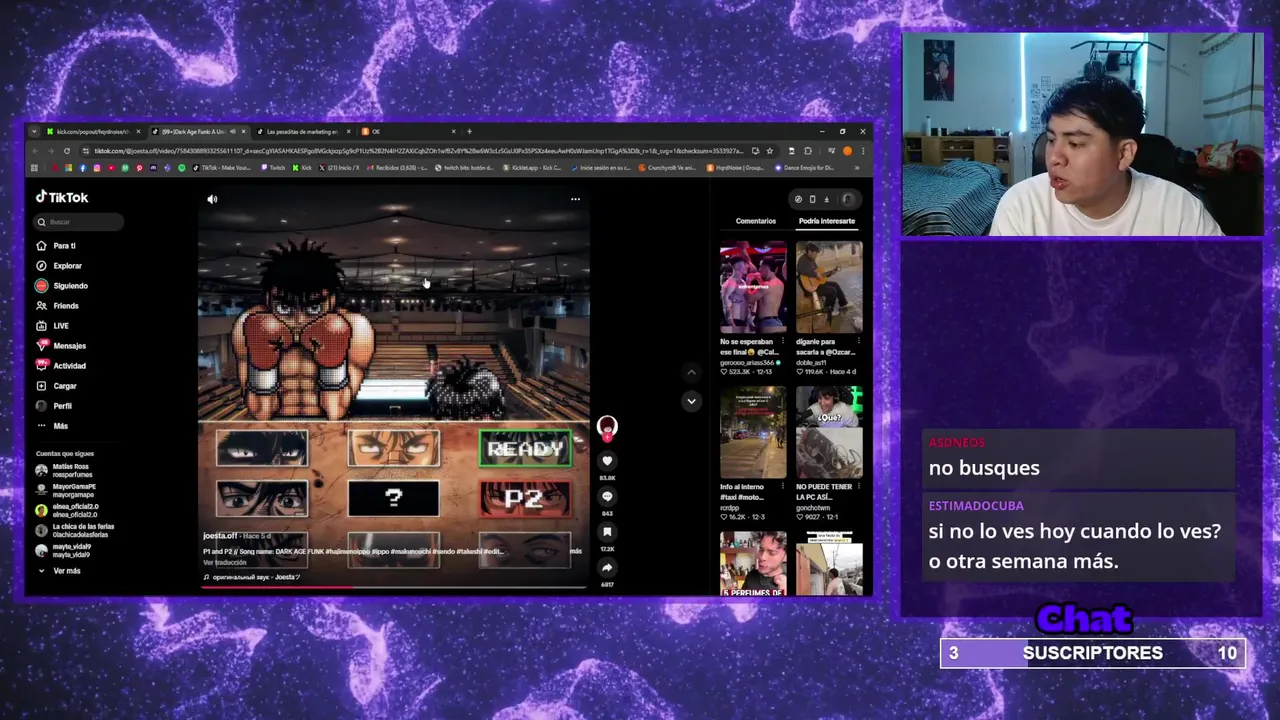1280x720 pixels.
Task: Open options for 'Info al interno' video
Action: pyautogui.click(x=782, y=487)
